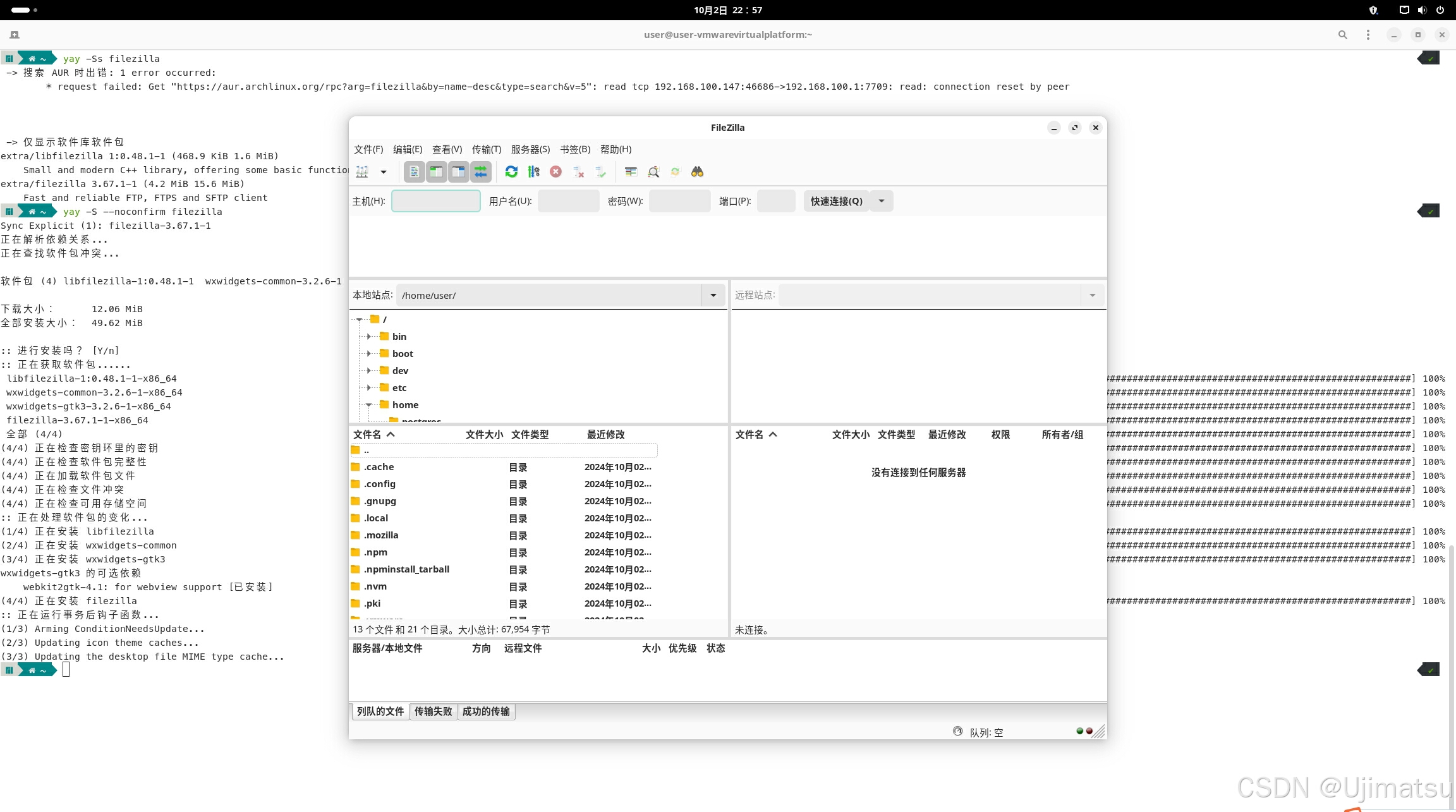Viewport: 1456px width, 812px height.
Task: Click the 快速连接(Q) button
Action: coord(836,201)
